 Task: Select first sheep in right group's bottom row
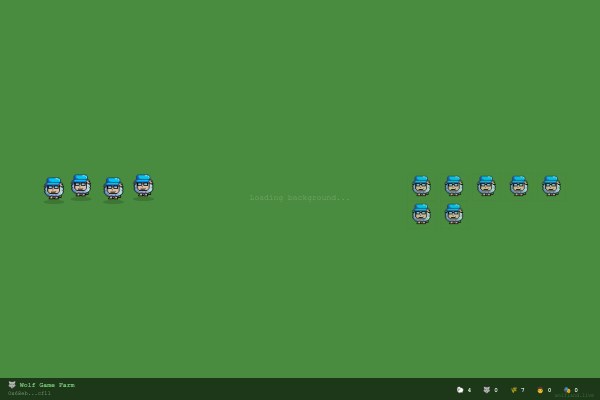pos(421,214)
